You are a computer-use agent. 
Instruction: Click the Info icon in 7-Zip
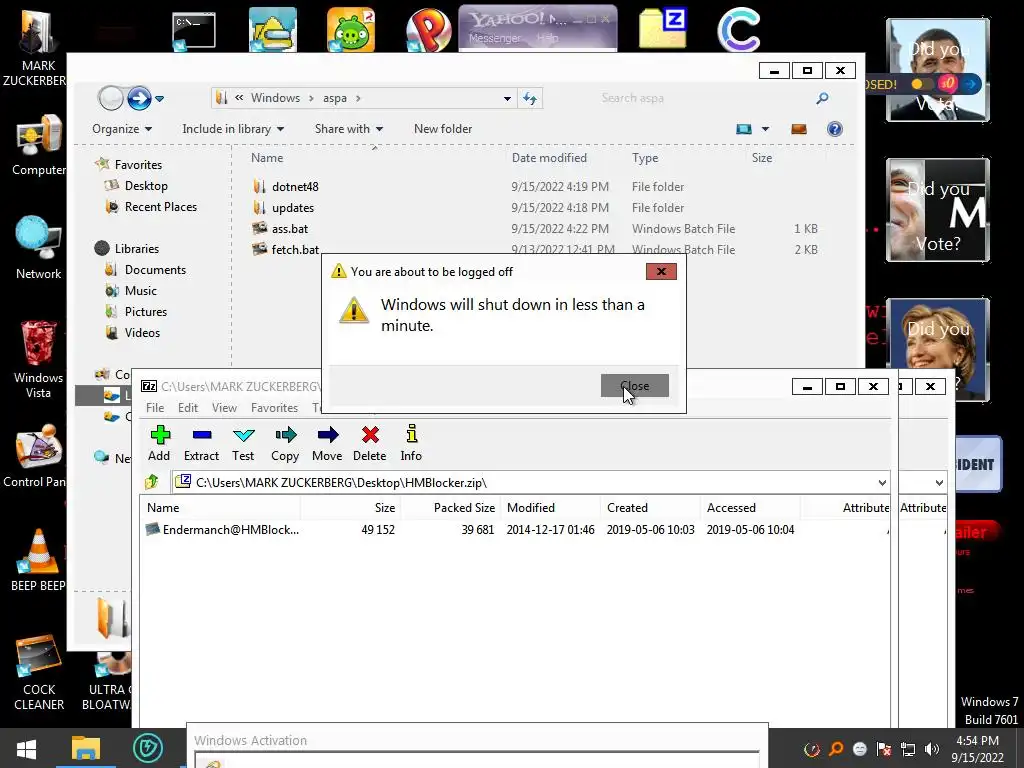click(x=411, y=434)
